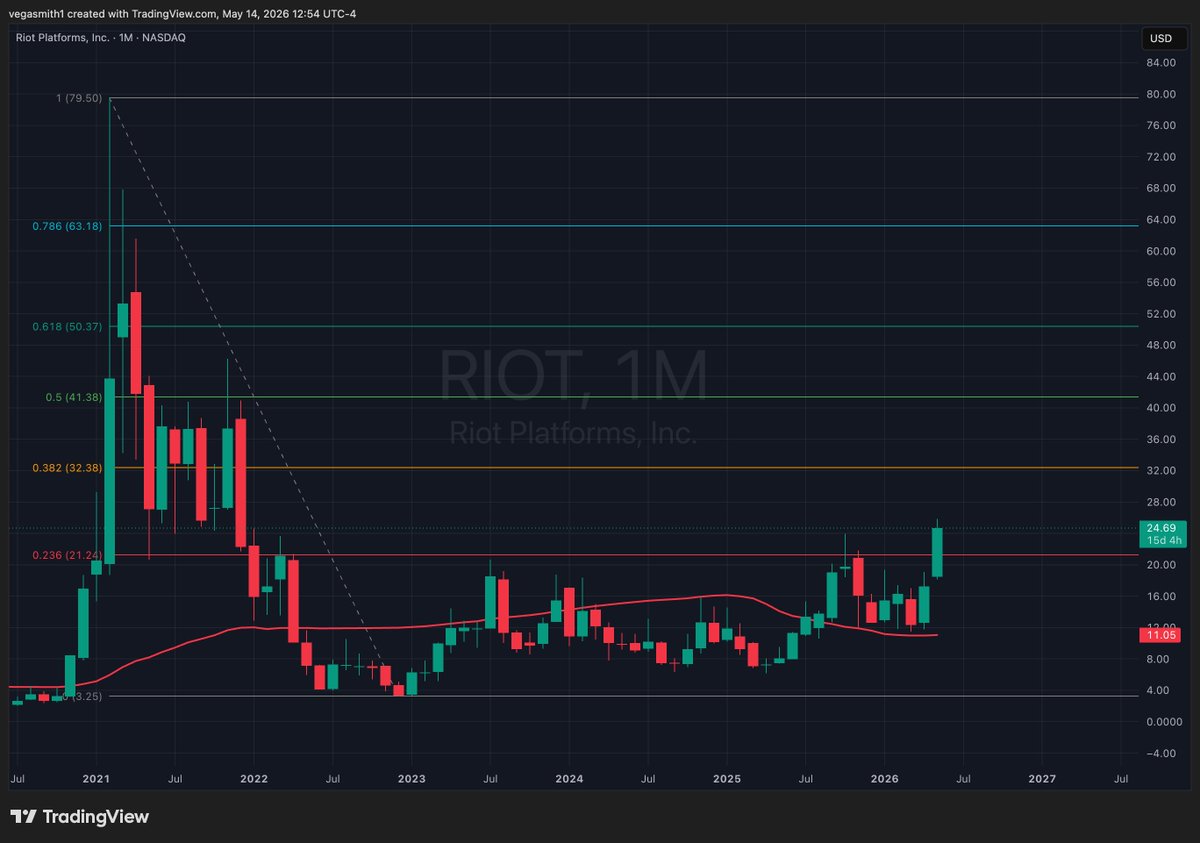Click the 2023 time axis label
This screenshot has height=843, width=1200.
click(x=412, y=777)
